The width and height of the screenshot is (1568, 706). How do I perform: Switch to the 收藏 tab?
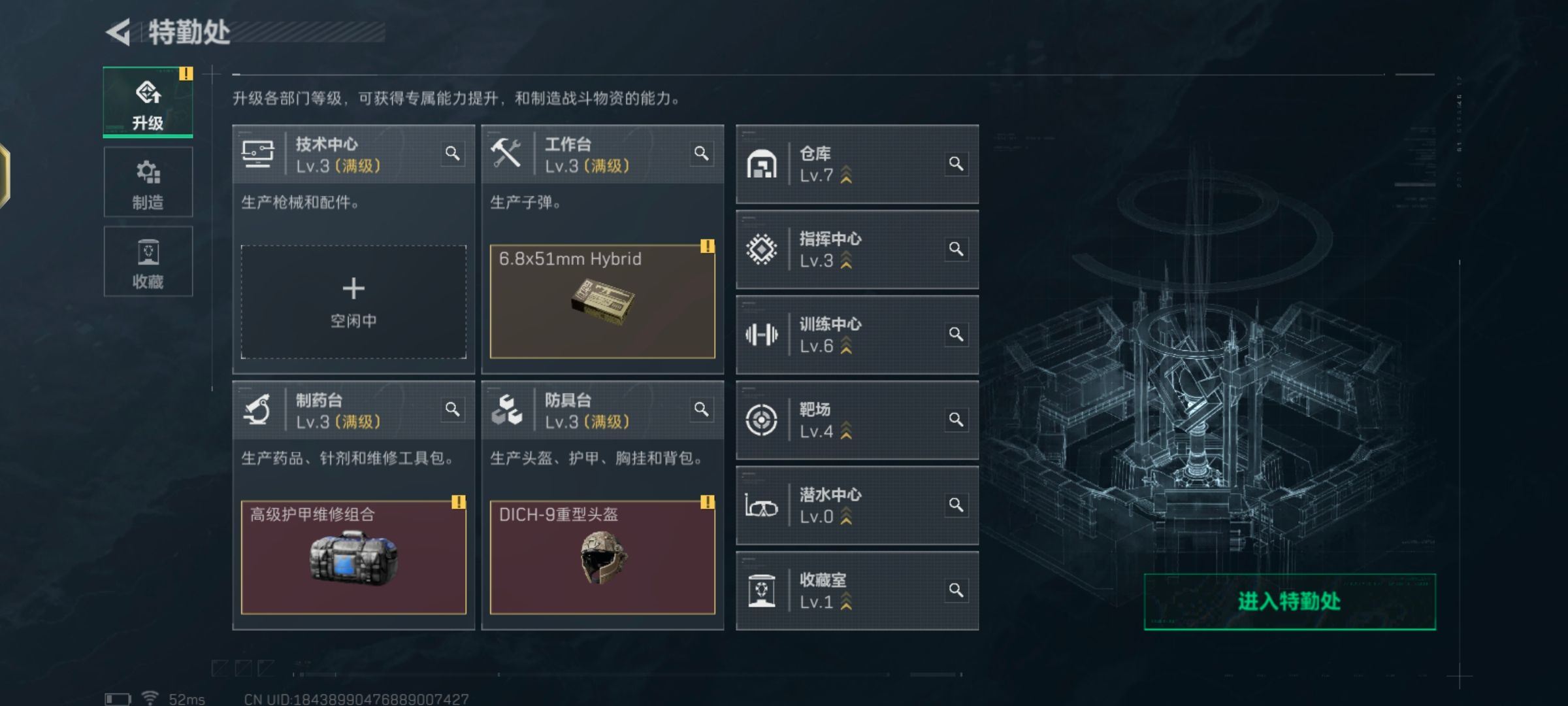coord(148,261)
